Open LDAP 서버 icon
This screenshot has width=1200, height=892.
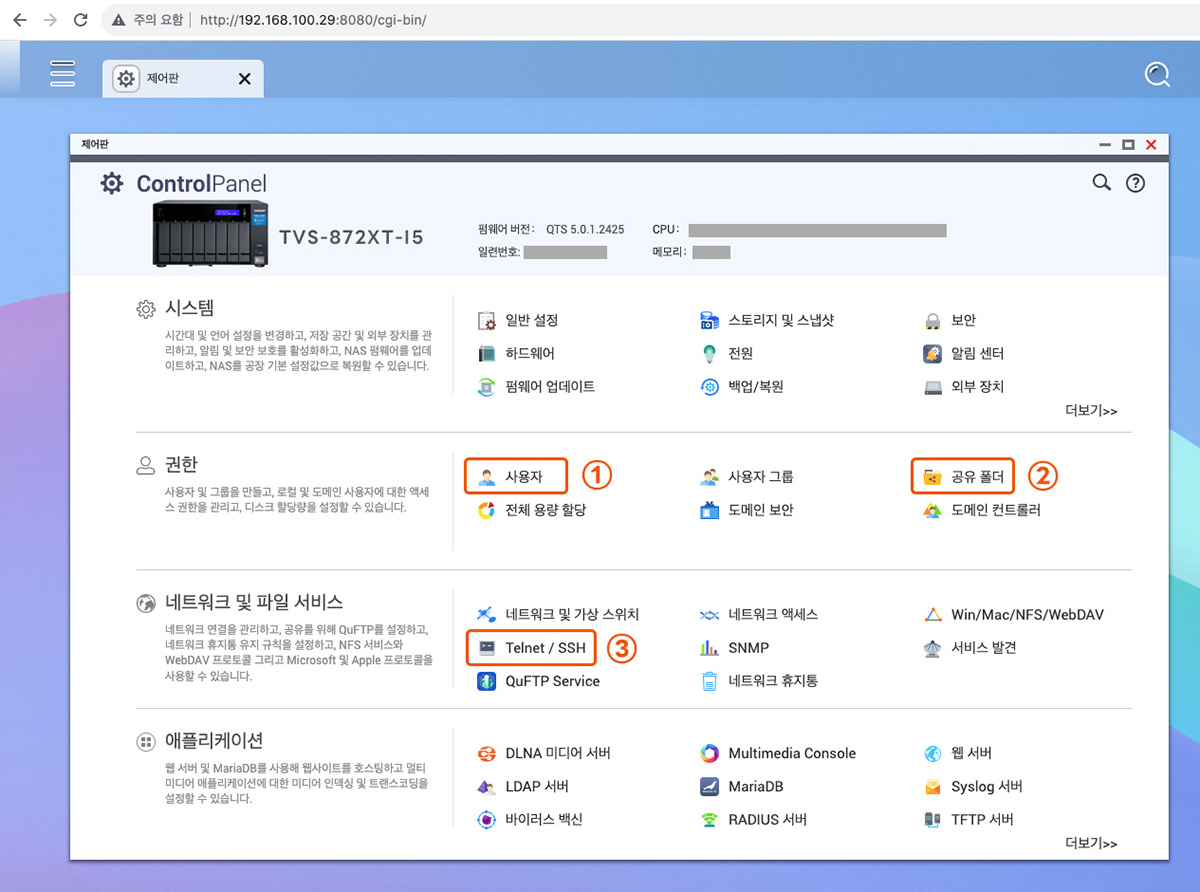[x=487, y=787]
